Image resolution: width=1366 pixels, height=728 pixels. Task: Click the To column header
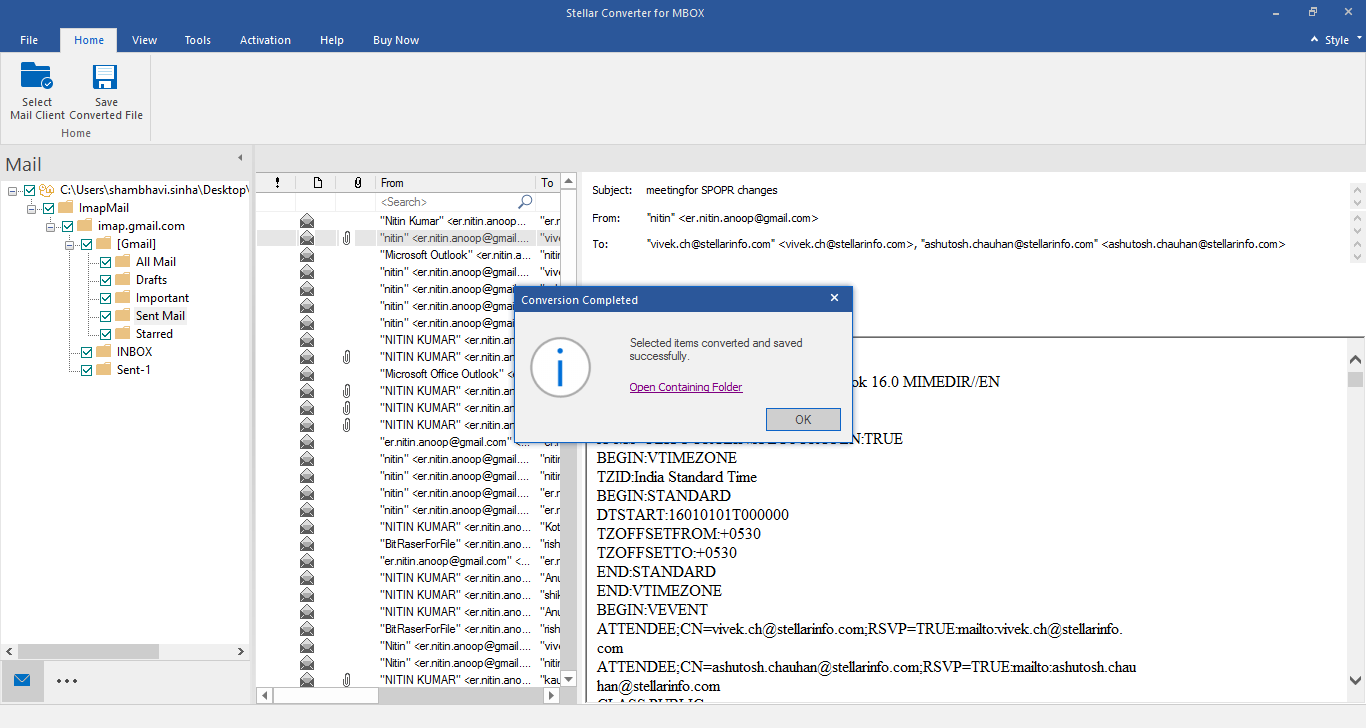[x=547, y=182]
